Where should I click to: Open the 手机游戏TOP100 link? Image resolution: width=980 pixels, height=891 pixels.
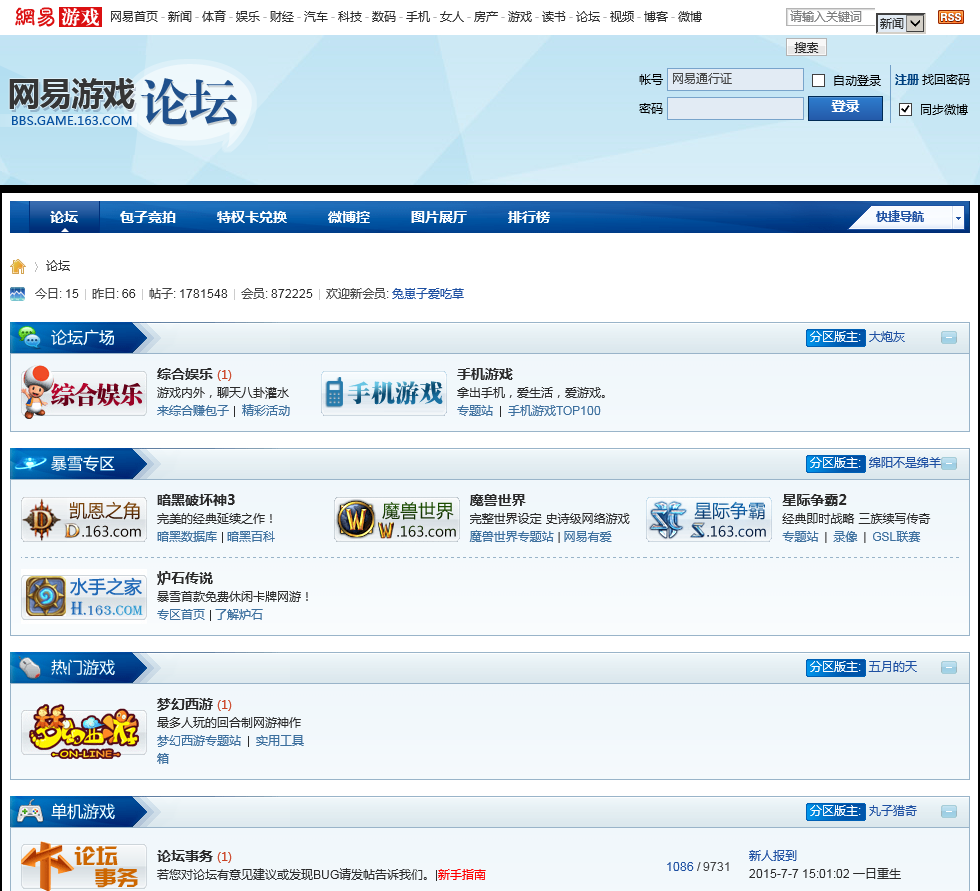(554, 411)
